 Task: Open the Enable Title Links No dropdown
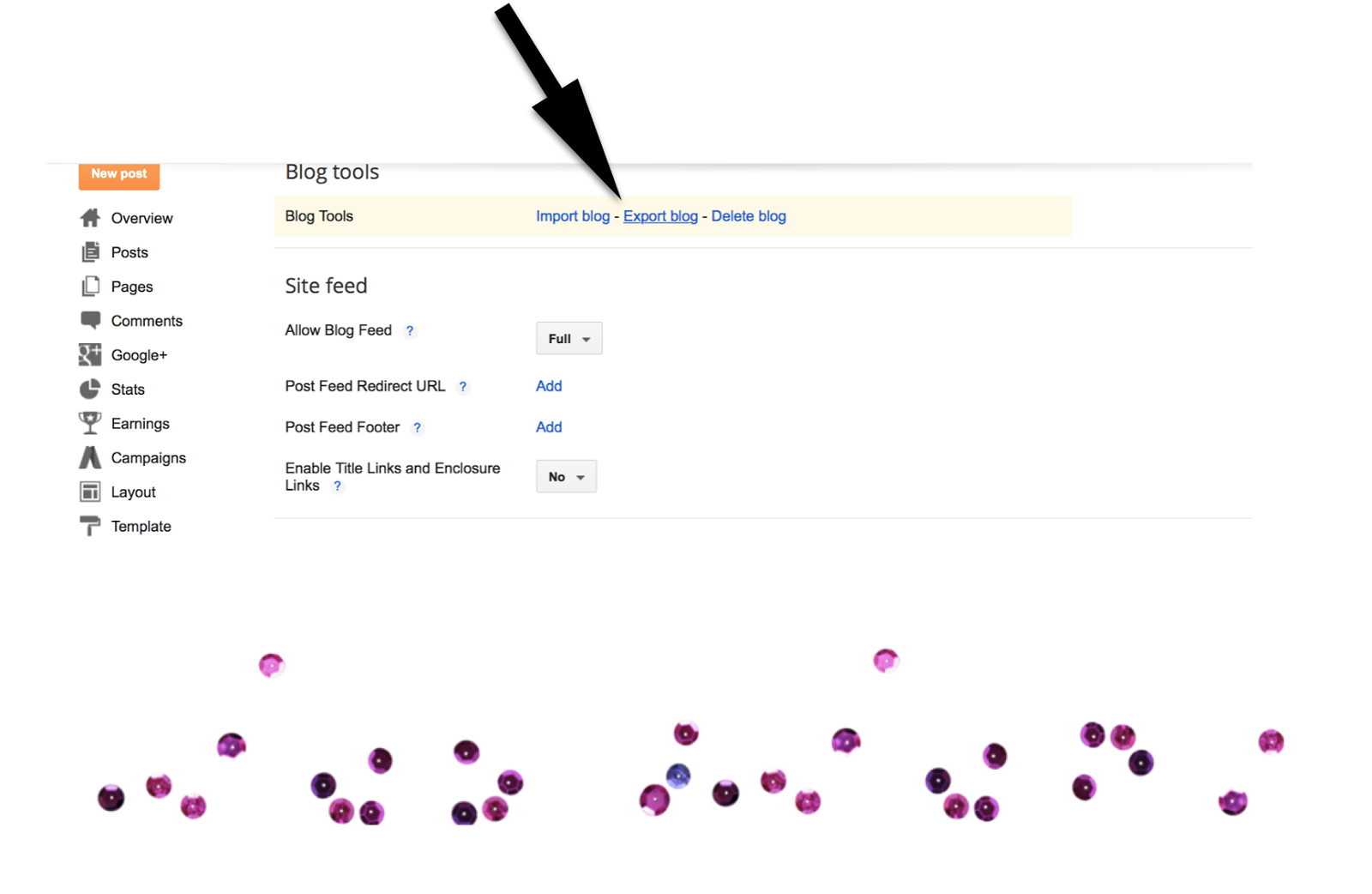coord(566,476)
